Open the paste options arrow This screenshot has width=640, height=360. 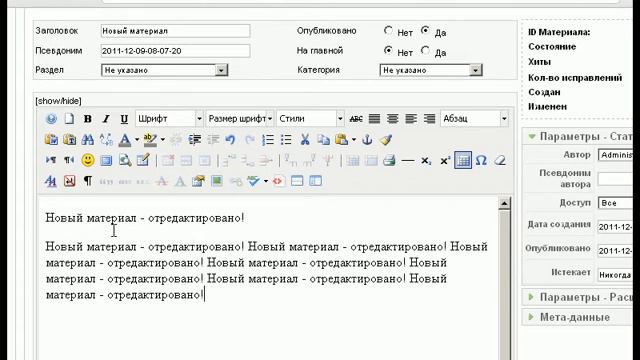click(353, 140)
